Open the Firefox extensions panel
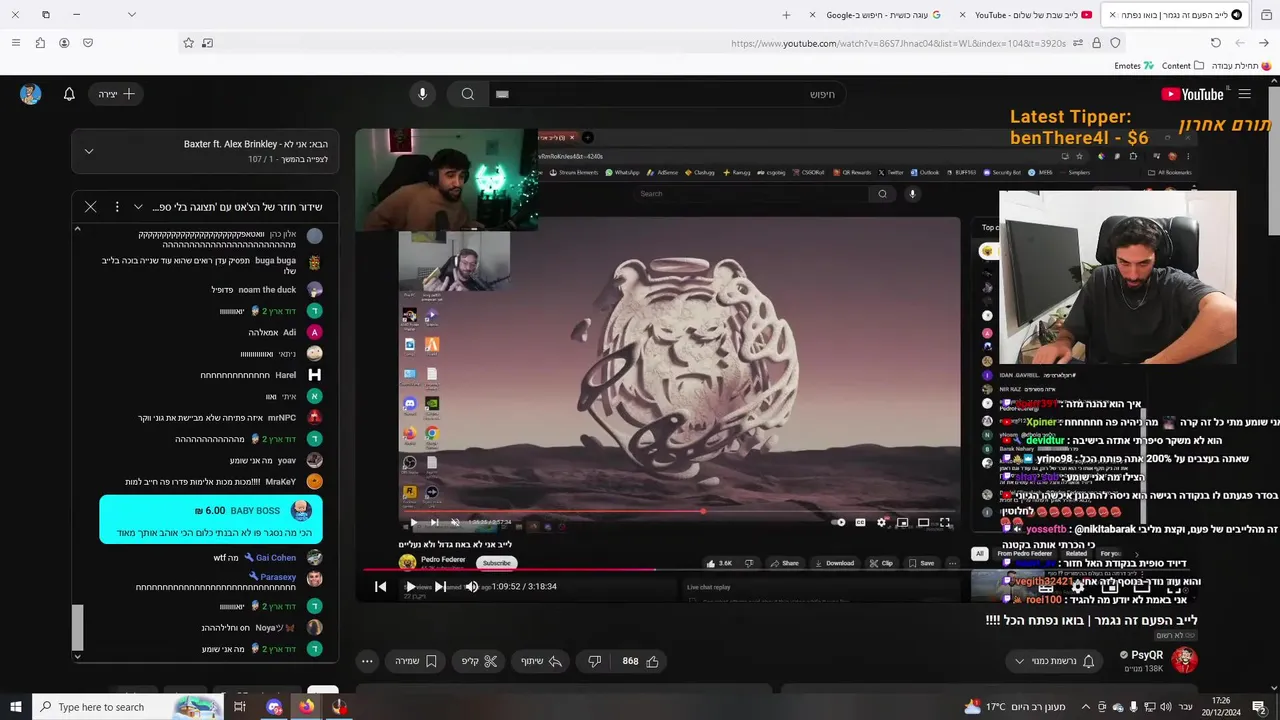1280x720 pixels. pyautogui.click(x=40, y=43)
